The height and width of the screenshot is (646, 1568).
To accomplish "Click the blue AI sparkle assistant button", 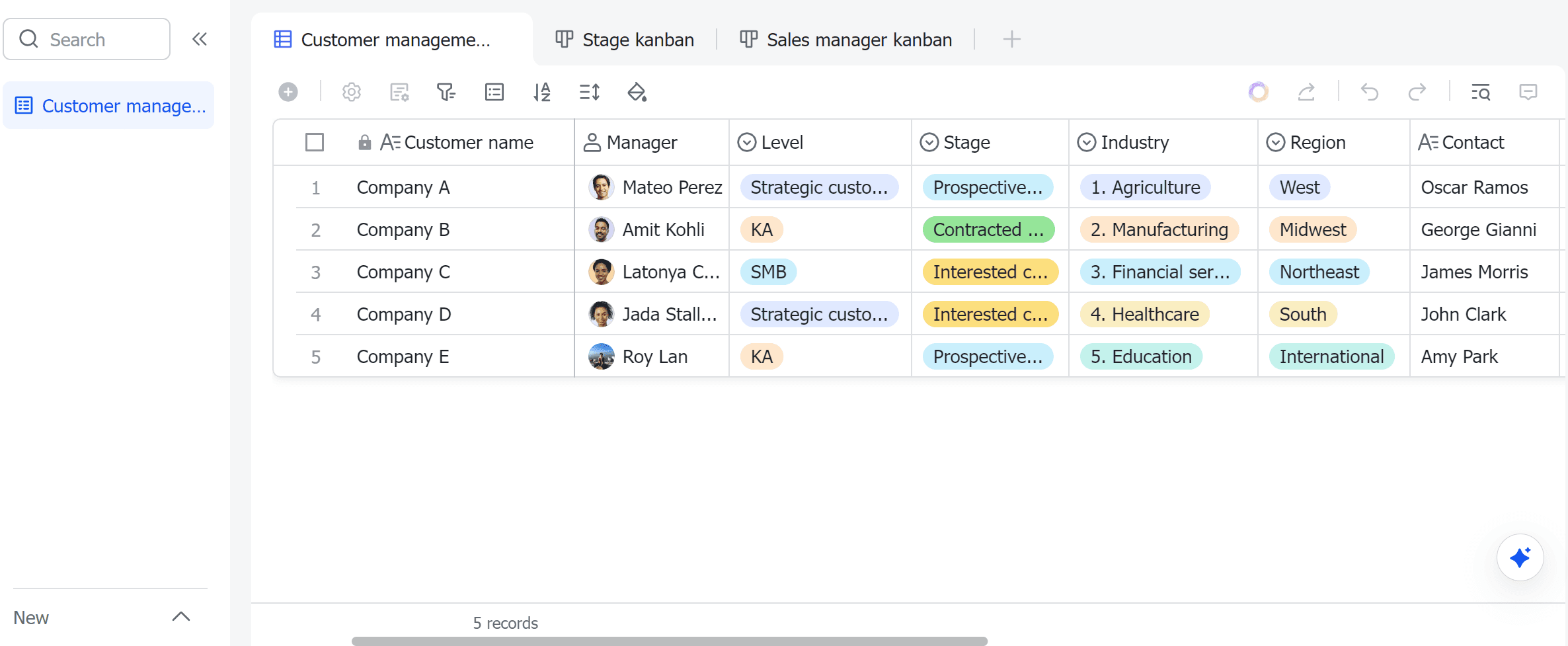I will tap(1520, 557).
